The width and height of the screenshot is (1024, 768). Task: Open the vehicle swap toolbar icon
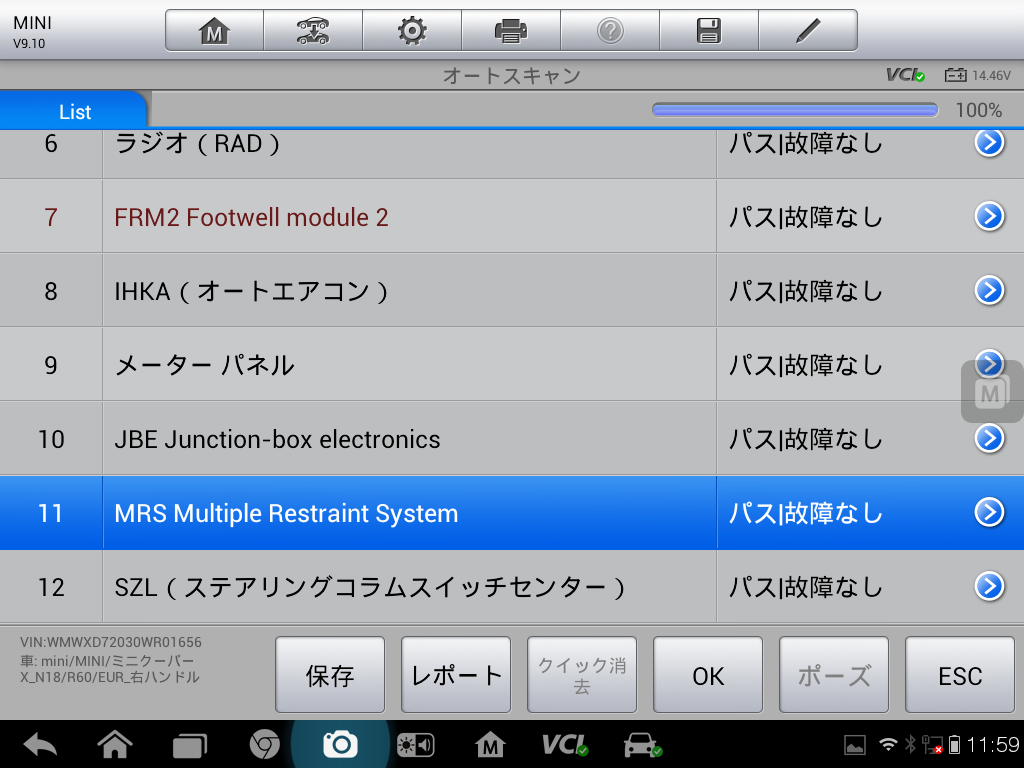(313, 30)
